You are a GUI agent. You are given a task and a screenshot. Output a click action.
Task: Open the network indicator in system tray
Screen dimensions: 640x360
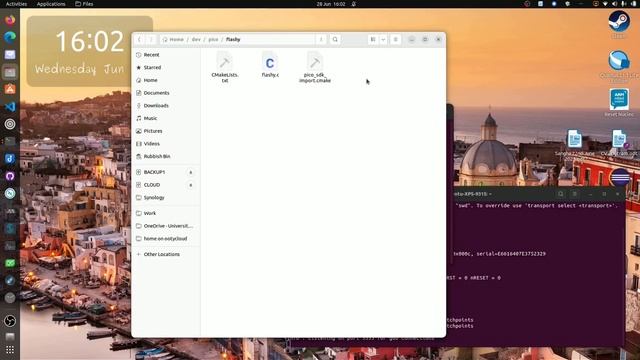tap(605, 4)
